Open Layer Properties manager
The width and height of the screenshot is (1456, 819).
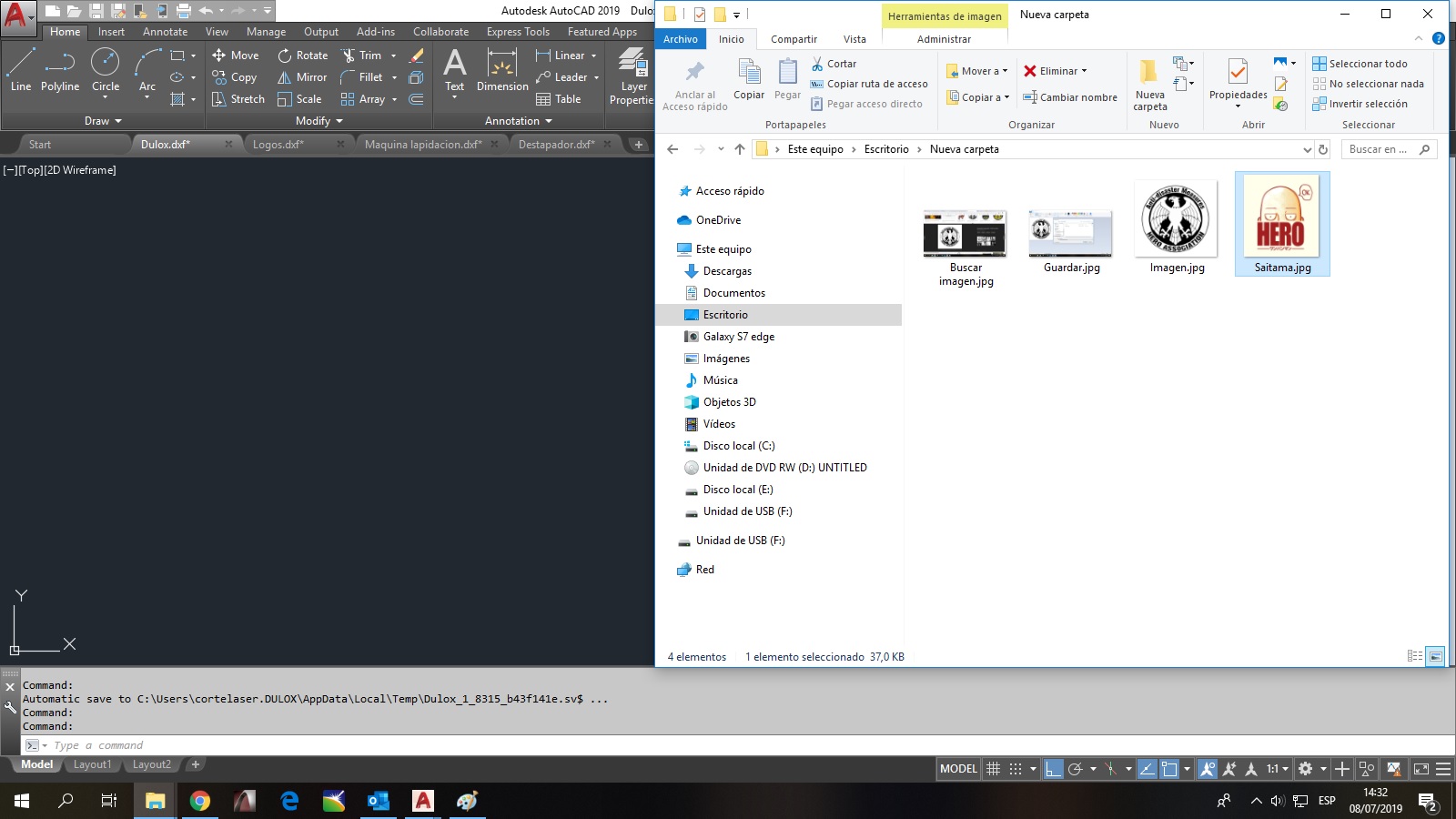632,76
